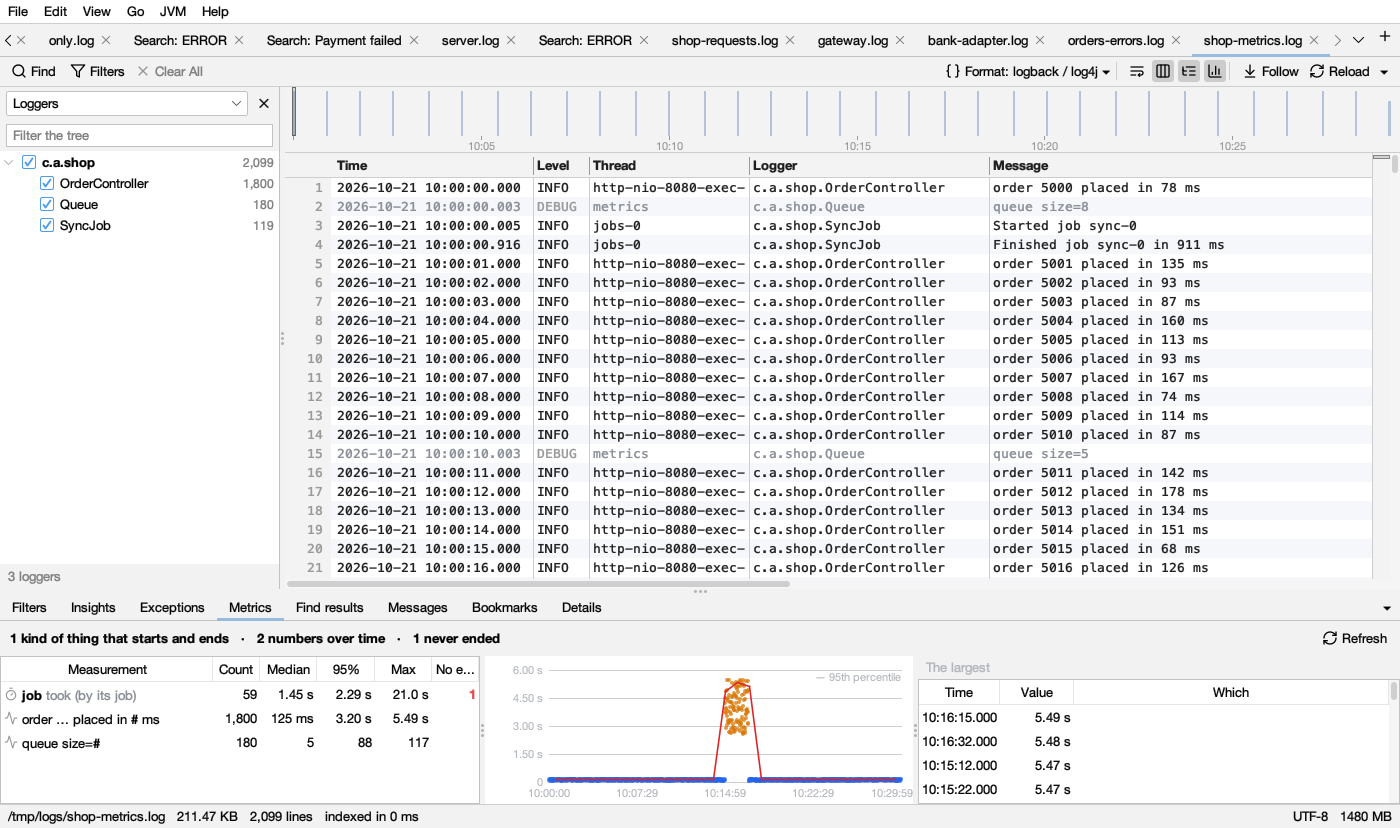Open the Find search tool
1400x828 pixels.
(x=33, y=71)
